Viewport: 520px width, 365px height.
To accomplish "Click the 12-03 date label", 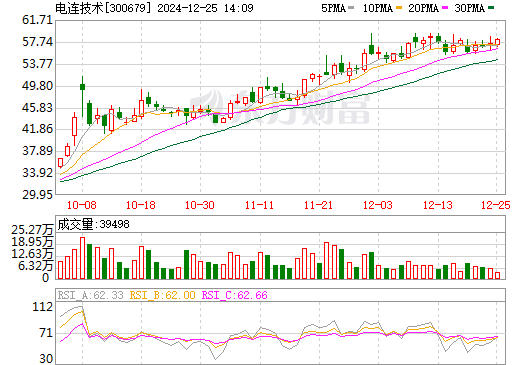I will (x=378, y=205).
